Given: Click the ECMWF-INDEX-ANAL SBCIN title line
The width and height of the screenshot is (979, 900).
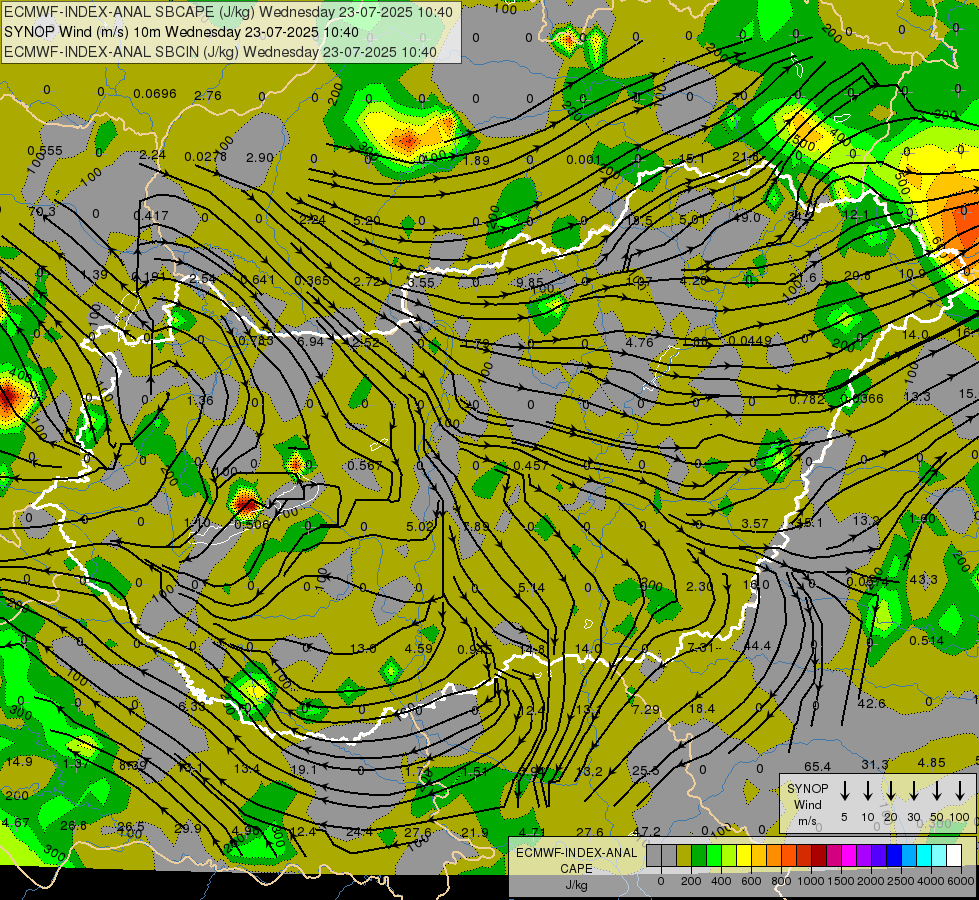Looking at the screenshot, I should (x=220, y=52).
